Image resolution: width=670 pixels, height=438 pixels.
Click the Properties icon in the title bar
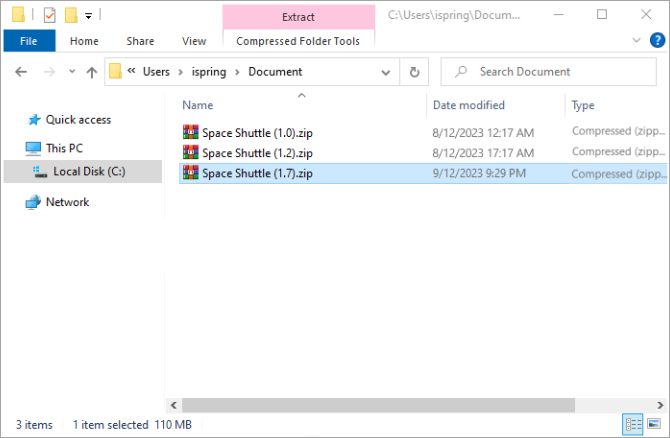point(48,15)
